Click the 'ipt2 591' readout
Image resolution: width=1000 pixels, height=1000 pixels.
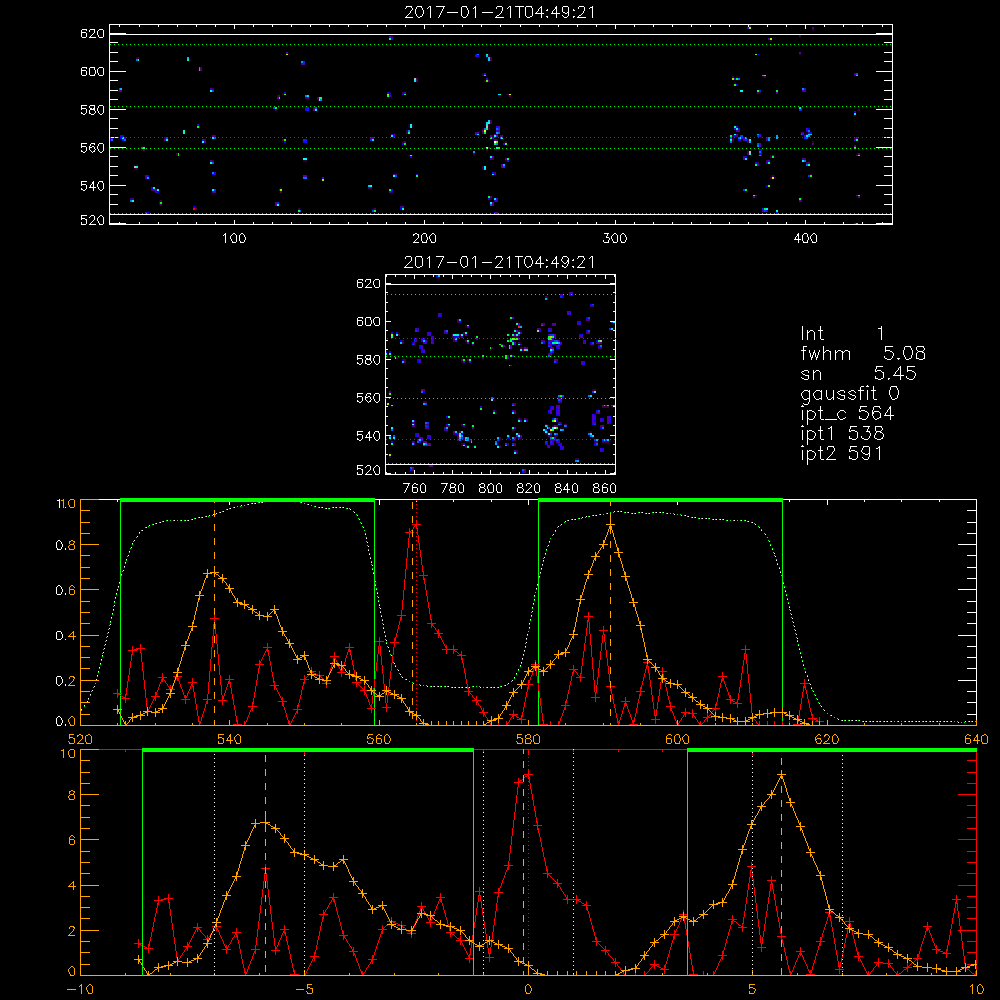842,453
